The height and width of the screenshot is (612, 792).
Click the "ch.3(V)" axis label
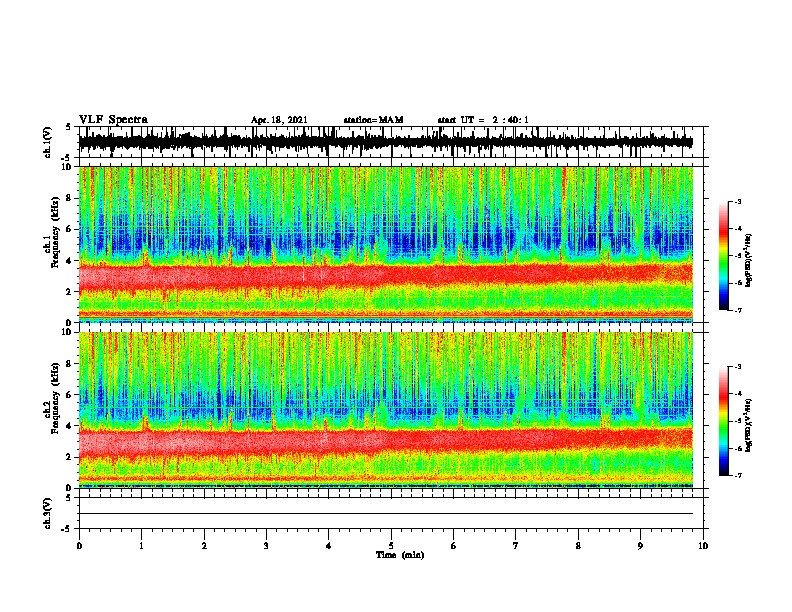click(x=48, y=513)
